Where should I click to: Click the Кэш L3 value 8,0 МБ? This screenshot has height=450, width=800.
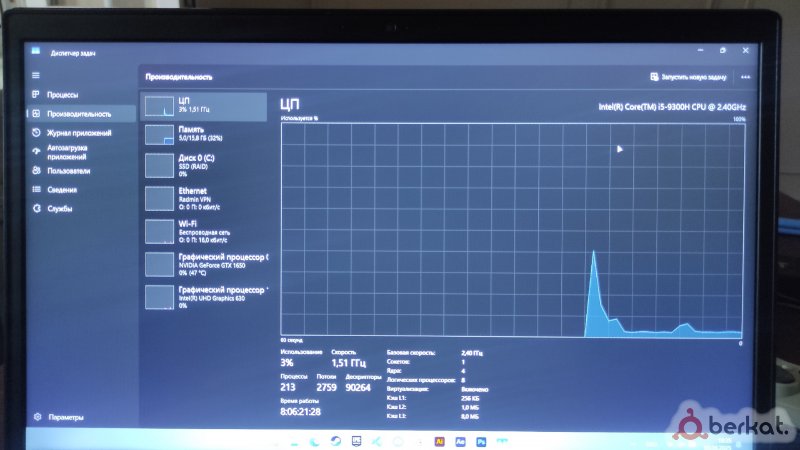coord(470,417)
